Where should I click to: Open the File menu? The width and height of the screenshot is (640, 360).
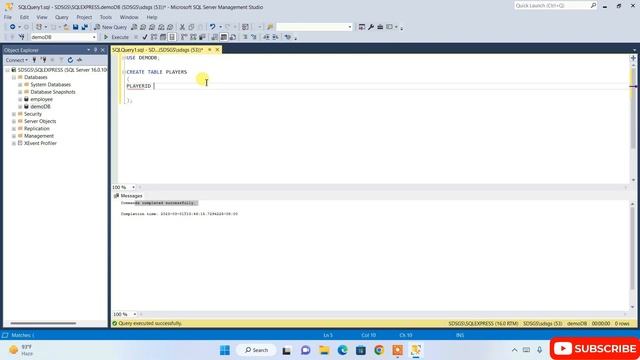tap(8, 17)
